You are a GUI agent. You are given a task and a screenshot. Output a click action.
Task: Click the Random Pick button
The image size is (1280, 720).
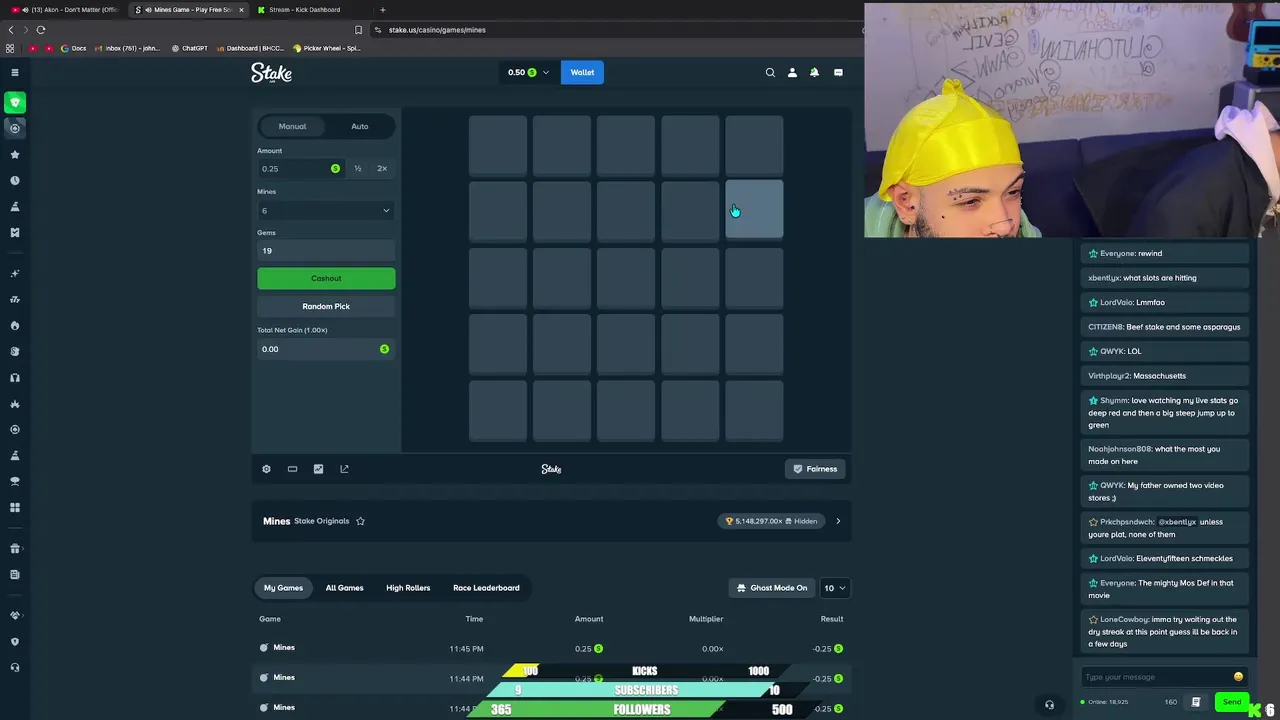click(326, 306)
